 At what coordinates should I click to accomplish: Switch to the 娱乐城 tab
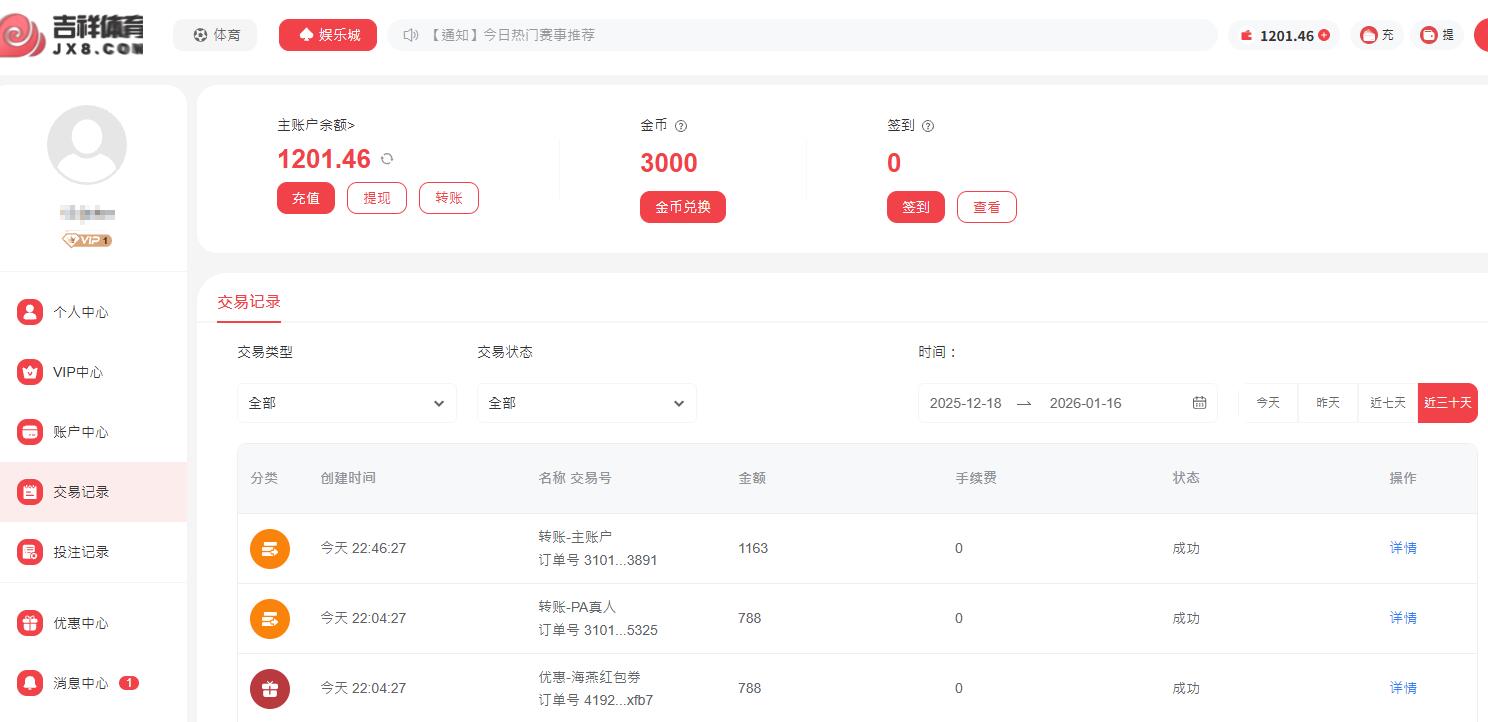pyautogui.click(x=328, y=35)
